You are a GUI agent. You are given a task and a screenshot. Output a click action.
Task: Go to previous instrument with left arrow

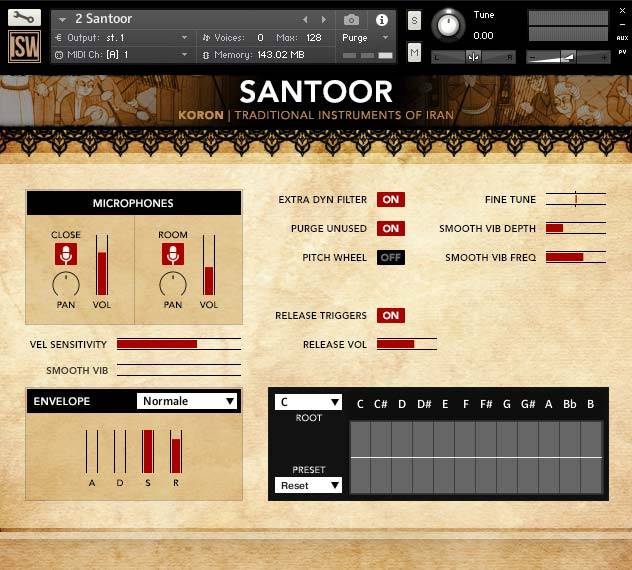click(306, 19)
